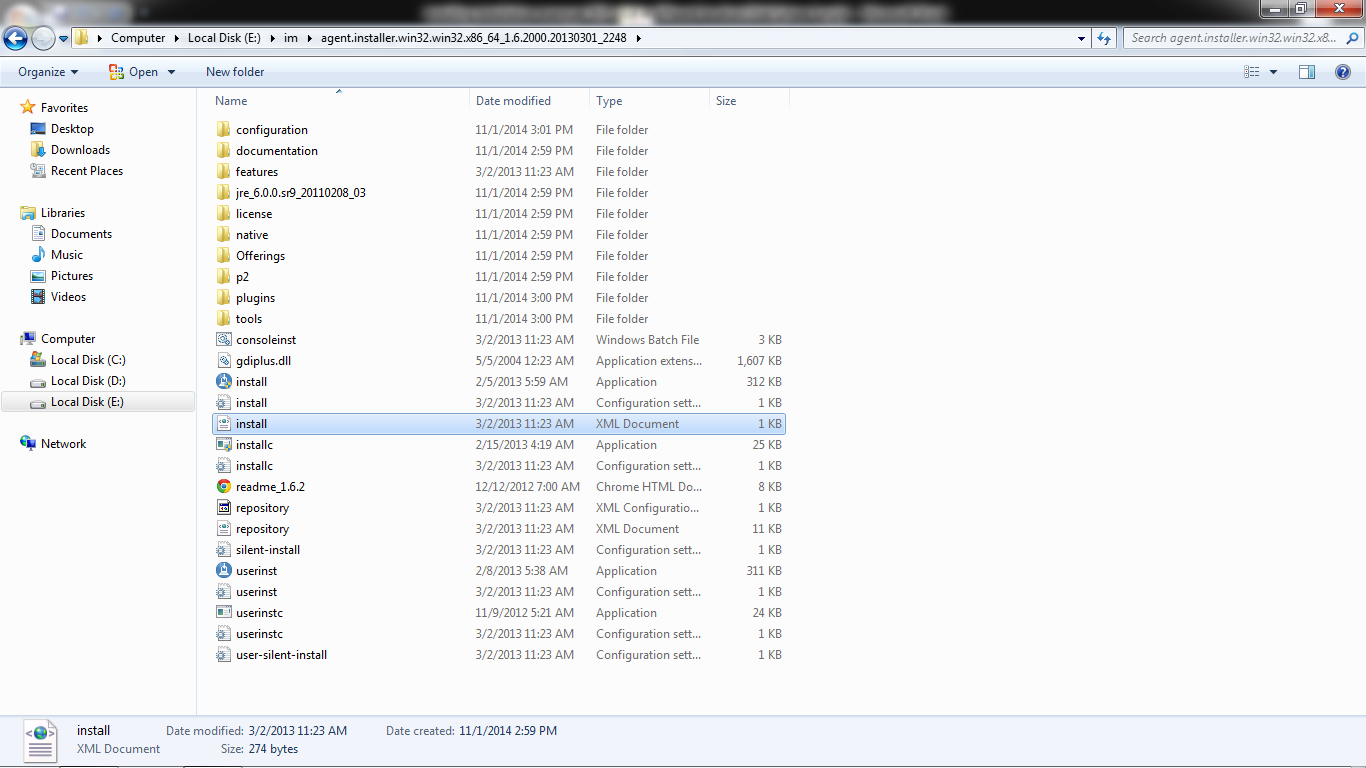Click the New folder button
The width and height of the screenshot is (1366, 768).
tap(235, 71)
